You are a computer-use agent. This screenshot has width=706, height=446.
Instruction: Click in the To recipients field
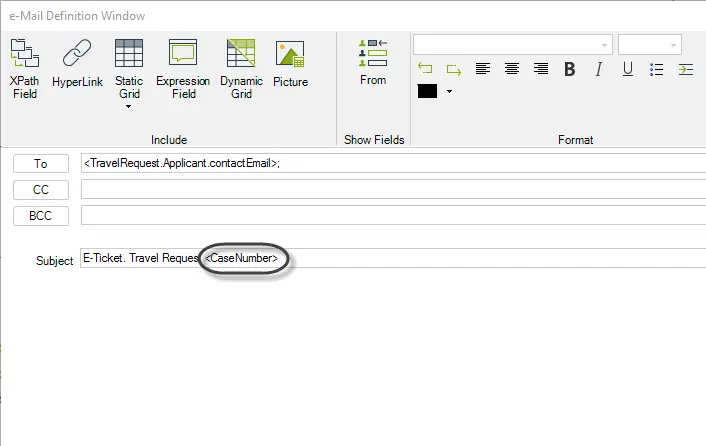pos(394,163)
